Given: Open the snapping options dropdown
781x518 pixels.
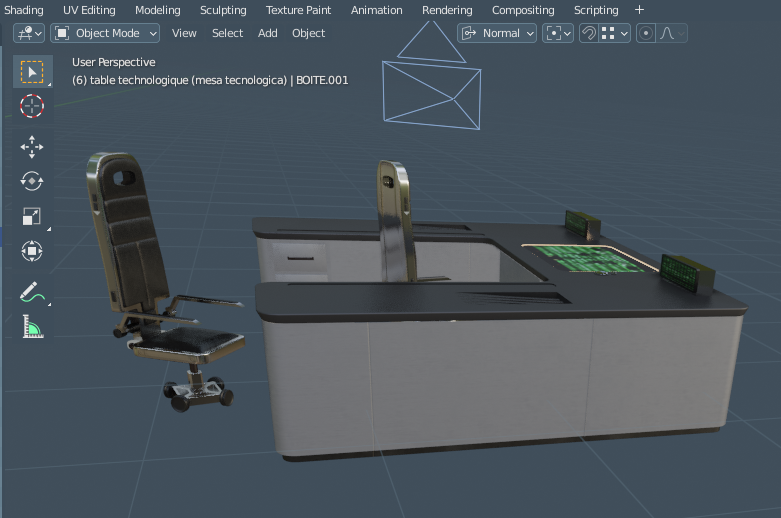Looking at the screenshot, I should [x=615, y=33].
